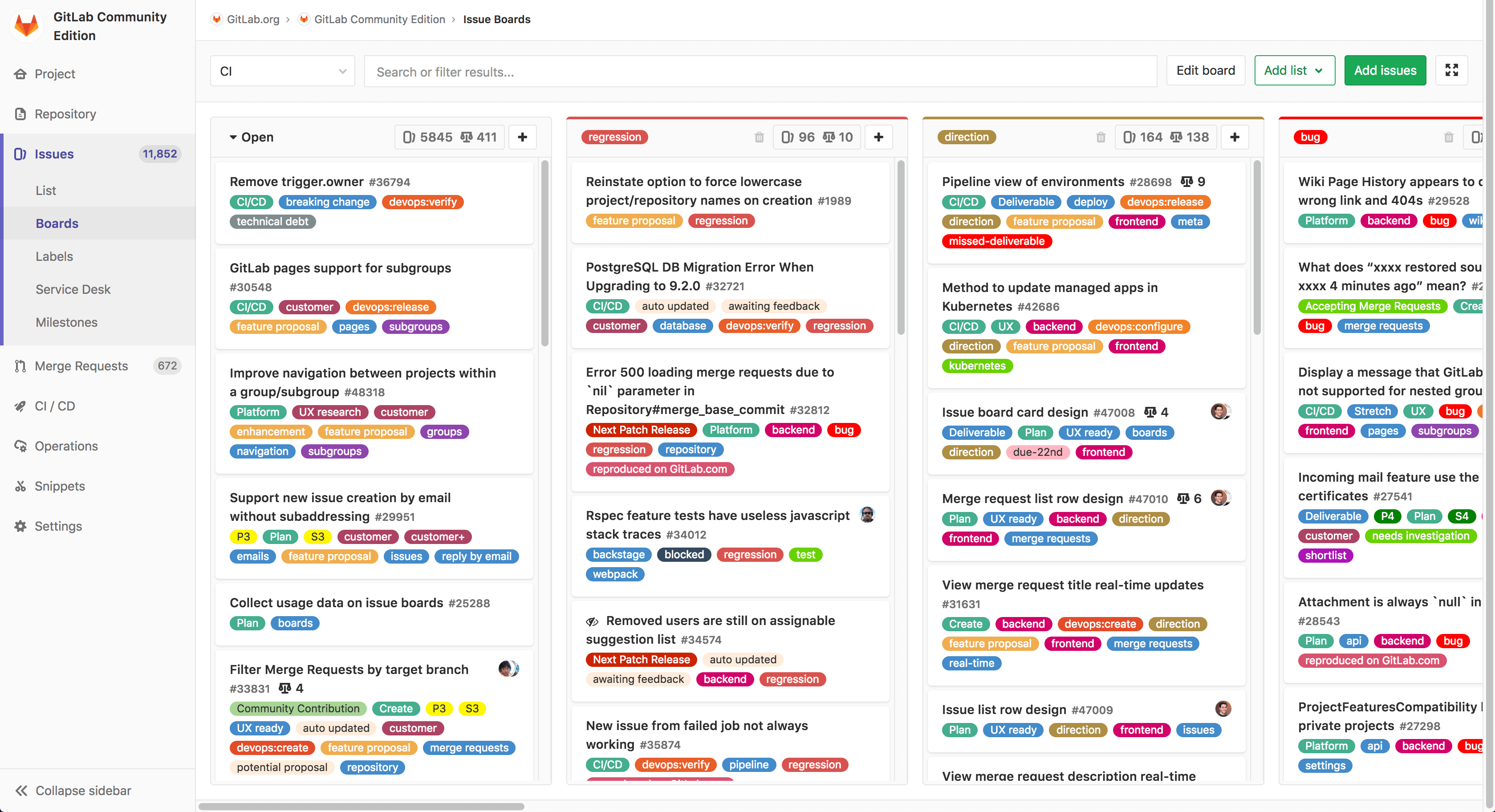Click the plus icon on the Open list
This screenshot has height=812, width=1495.
pyautogui.click(x=522, y=137)
